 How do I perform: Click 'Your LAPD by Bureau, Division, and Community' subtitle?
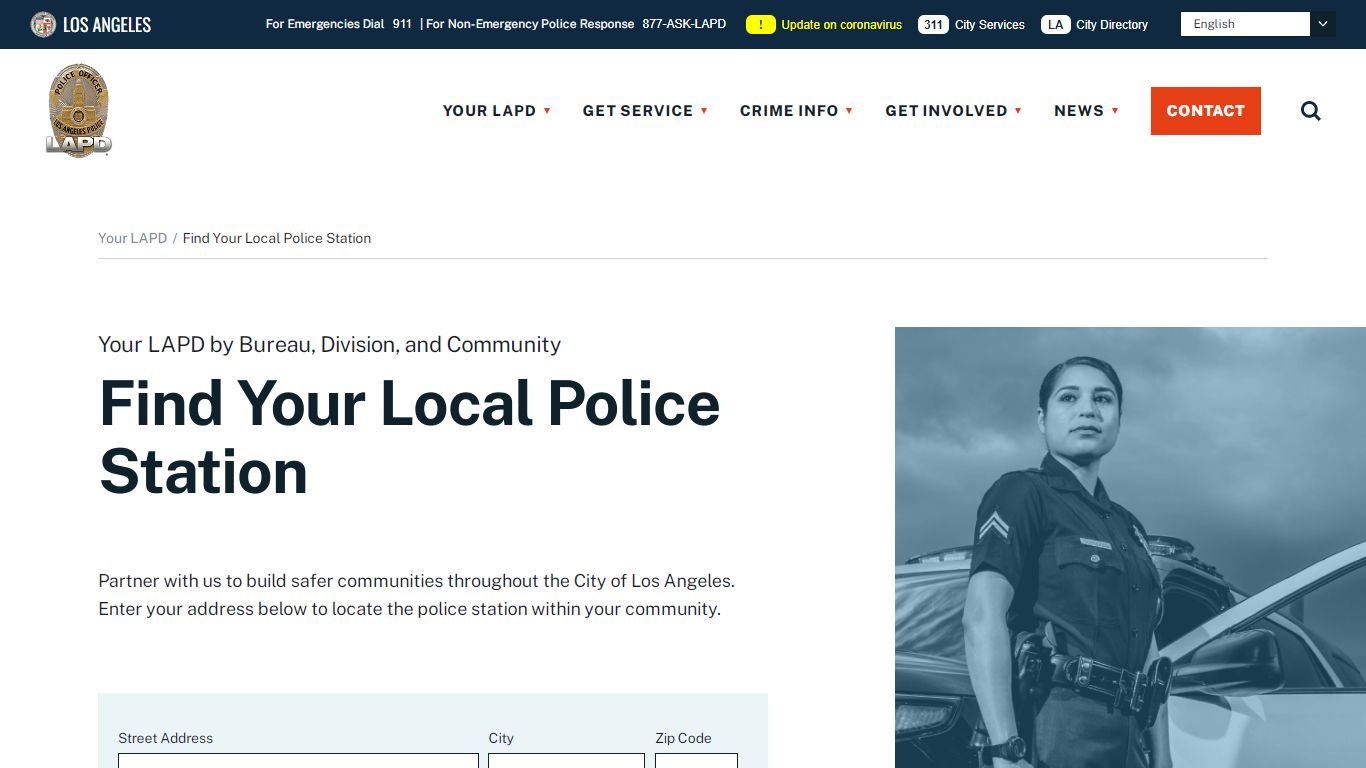(x=329, y=345)
